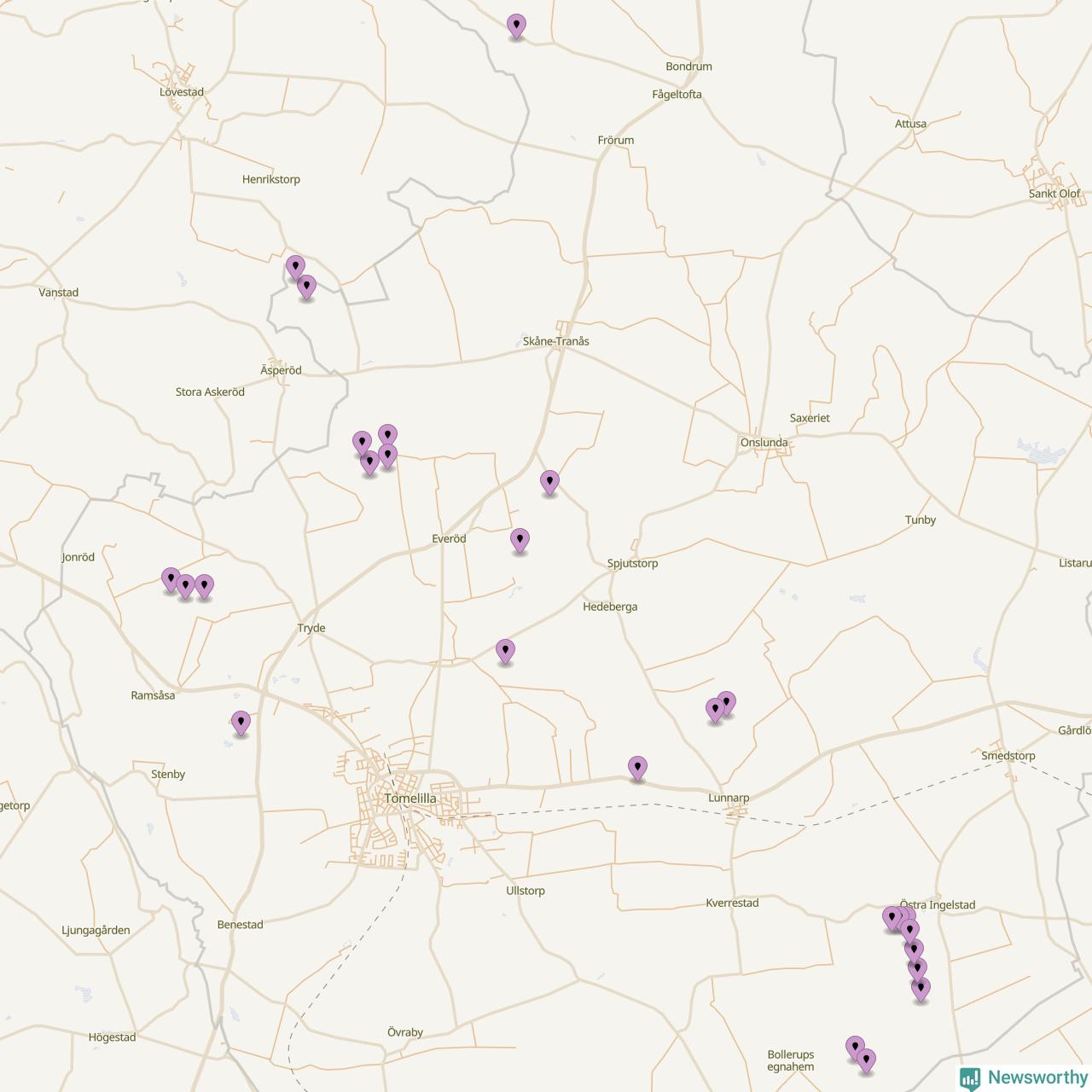Click the Sankt Olof label
Viewport: 1092px width, 1092px height.
1054,194
